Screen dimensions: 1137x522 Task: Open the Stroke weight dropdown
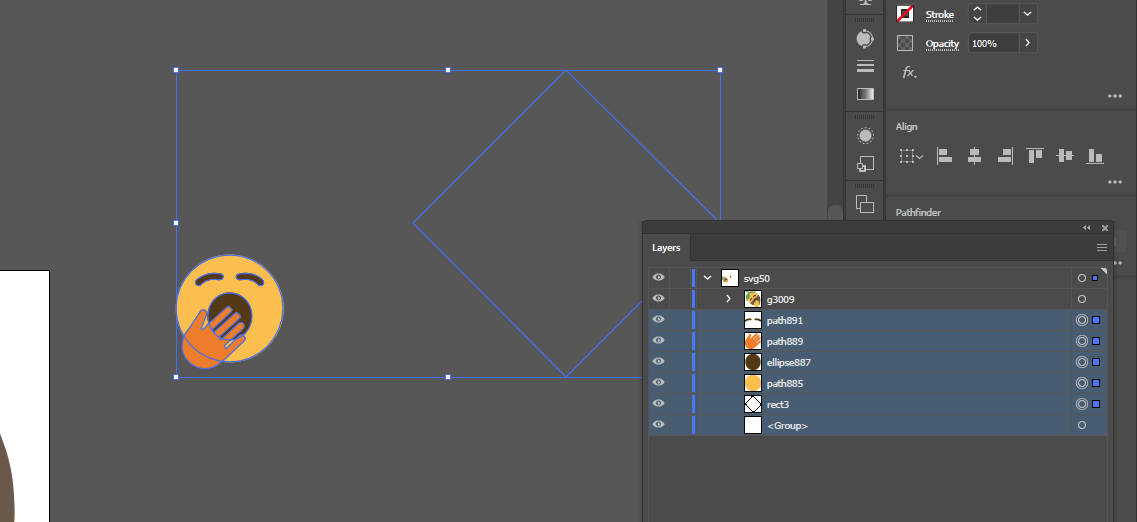1028,14
